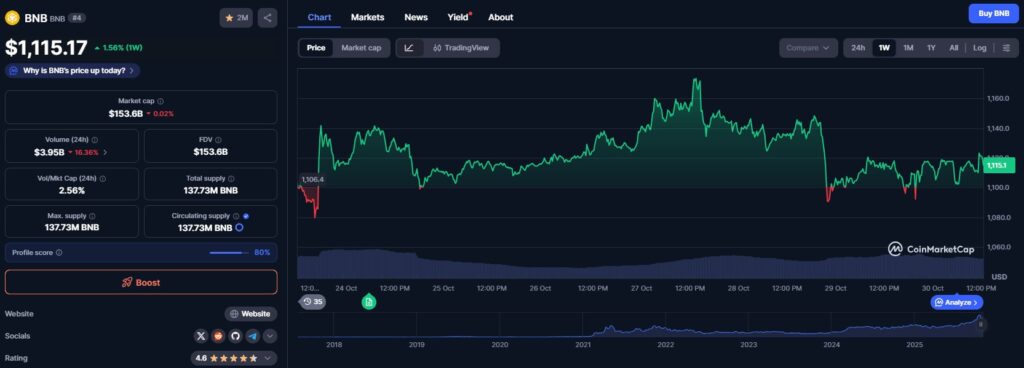Image resolution: width=1024 pixels, height=368 pixels.
Task: Open Why is BNB's price up today
Action: [72, 70]
